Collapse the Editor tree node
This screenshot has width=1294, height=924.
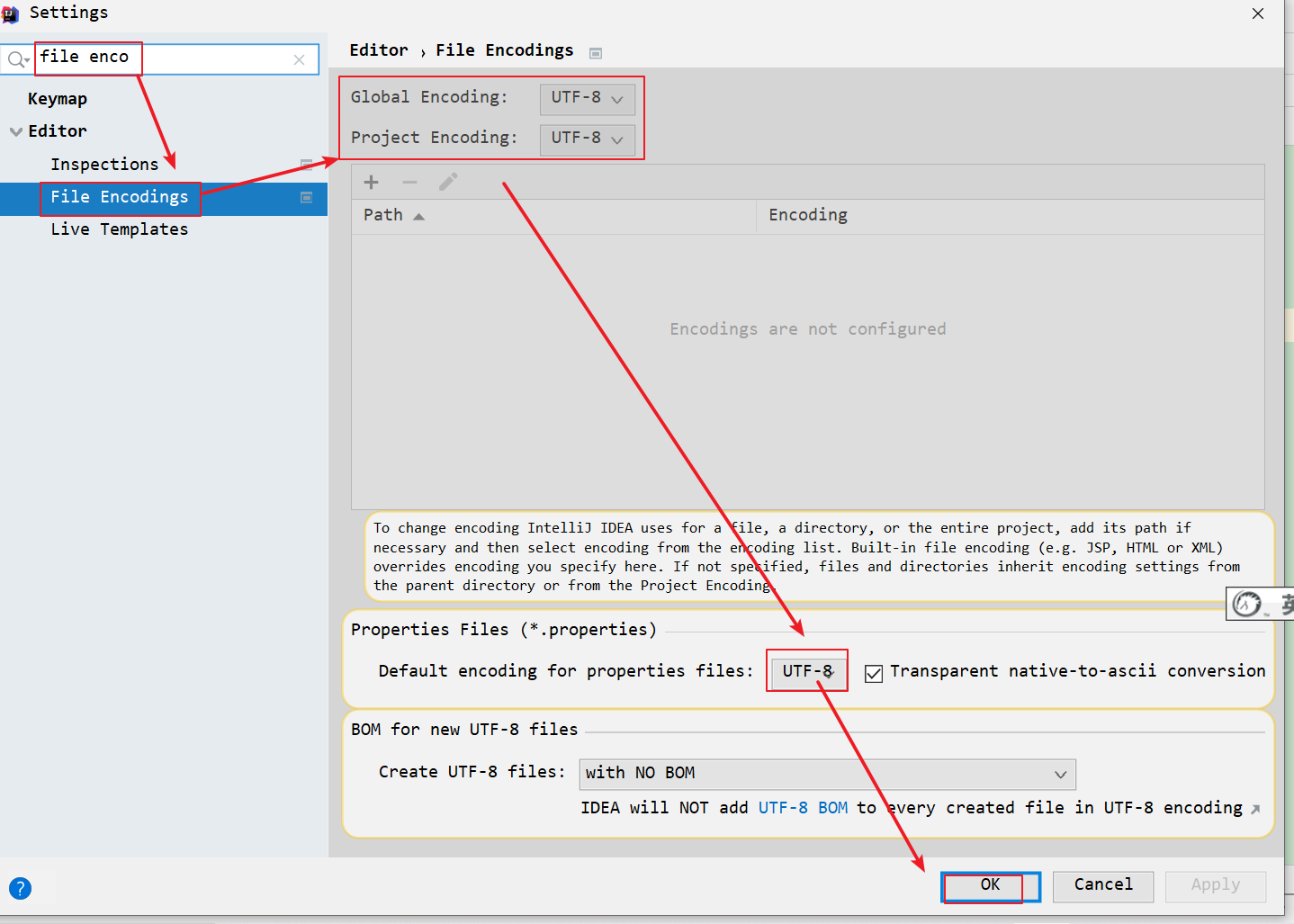(x=16, y=131)
